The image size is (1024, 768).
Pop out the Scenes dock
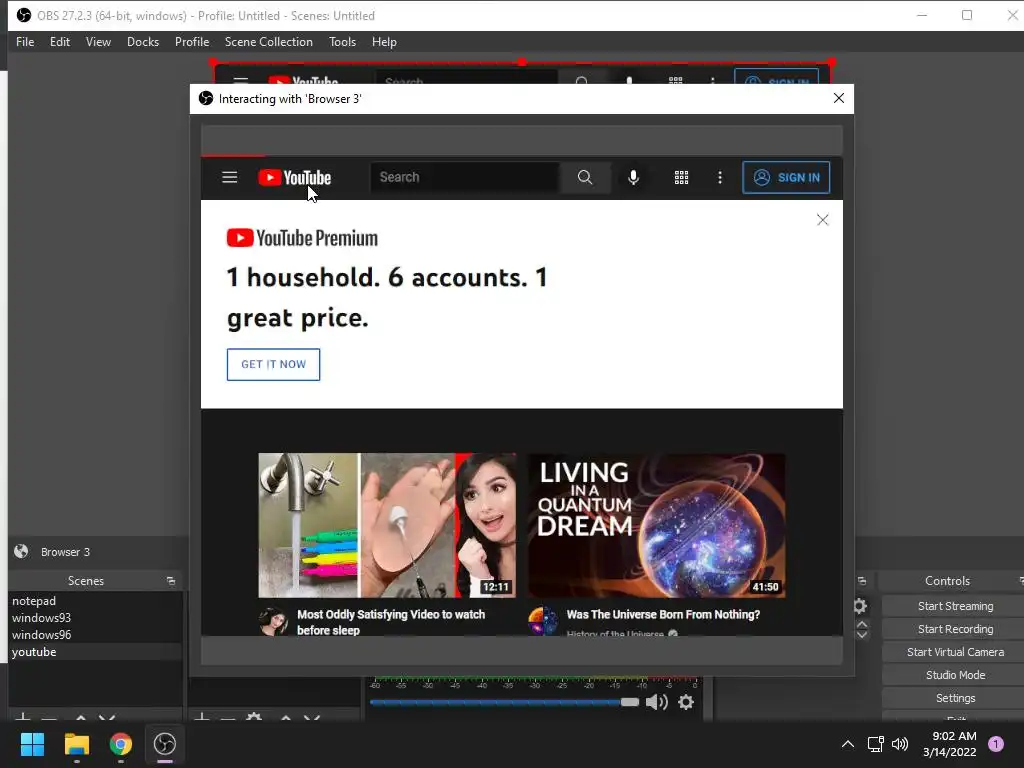coord(170,581)
